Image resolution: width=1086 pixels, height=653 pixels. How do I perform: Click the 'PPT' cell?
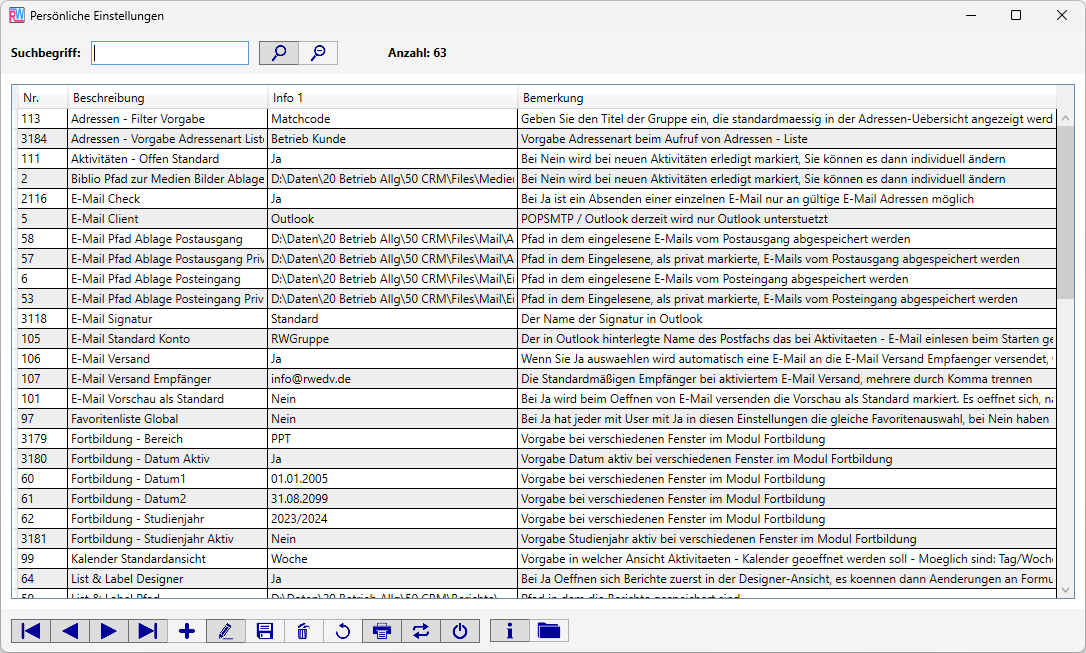click(x=393, y=439)
